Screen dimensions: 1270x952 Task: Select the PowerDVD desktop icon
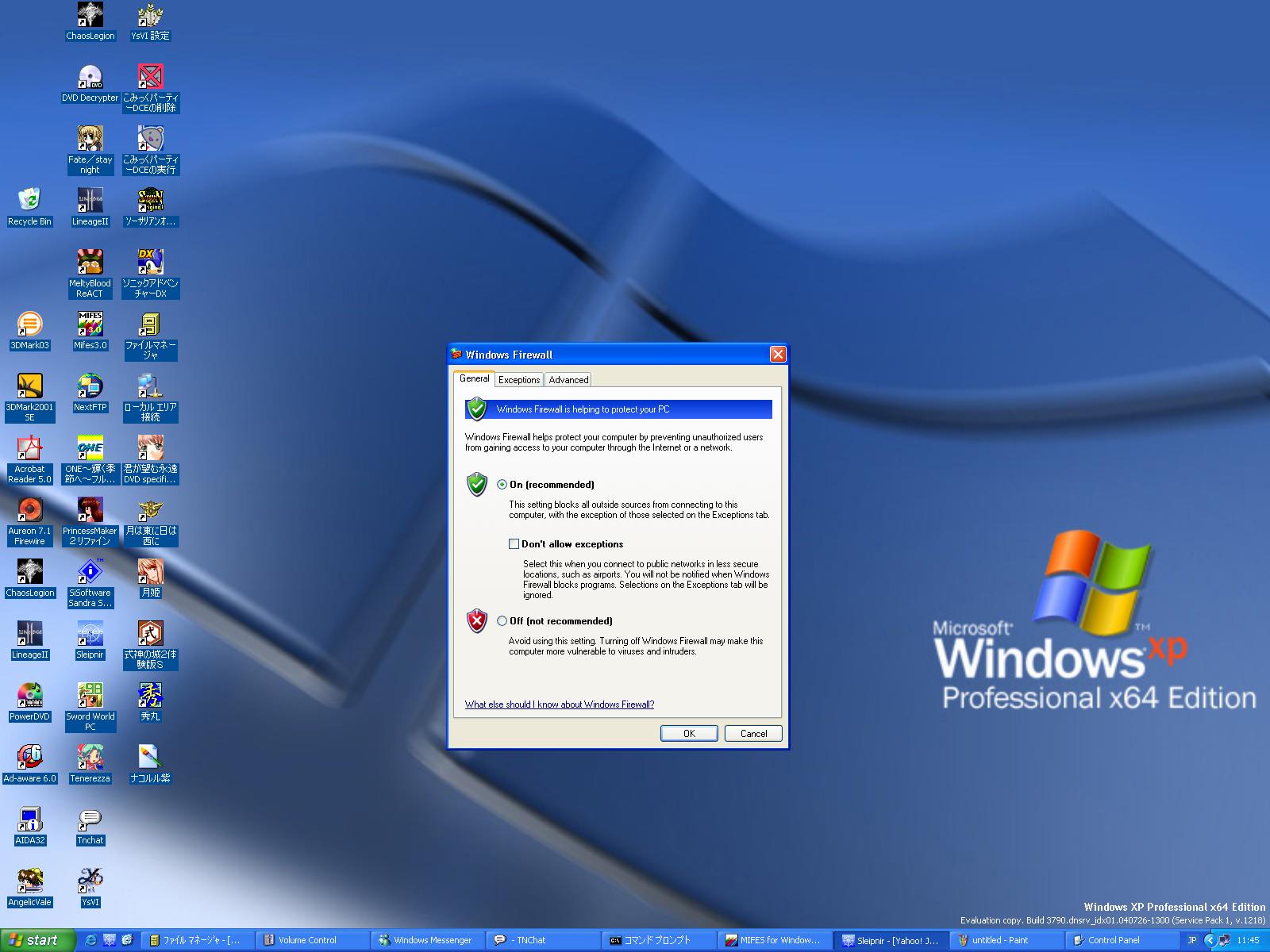point(29,696)
